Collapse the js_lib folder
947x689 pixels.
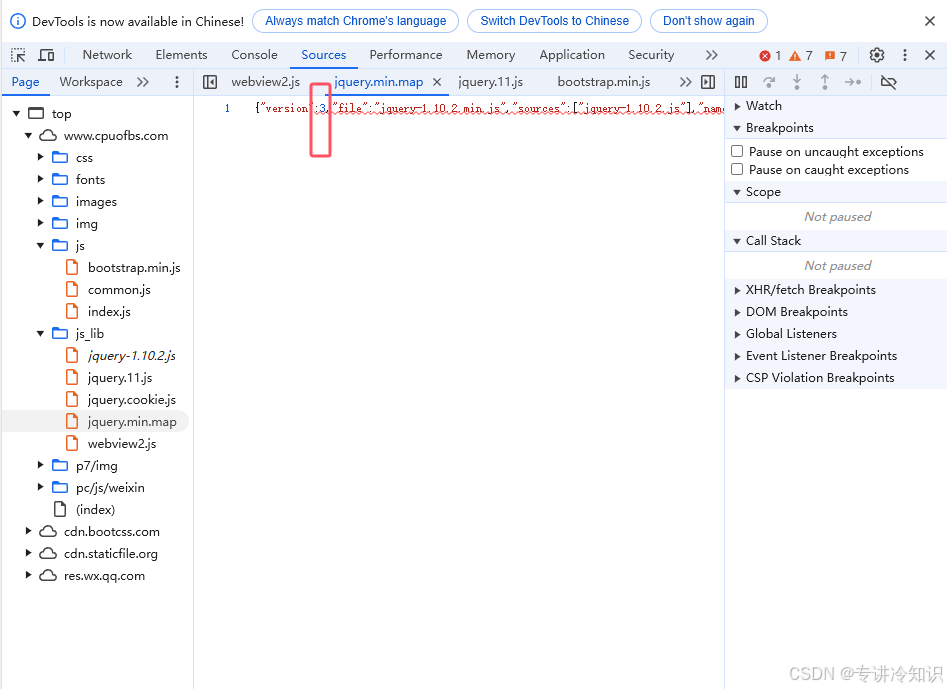coord(39,333)
